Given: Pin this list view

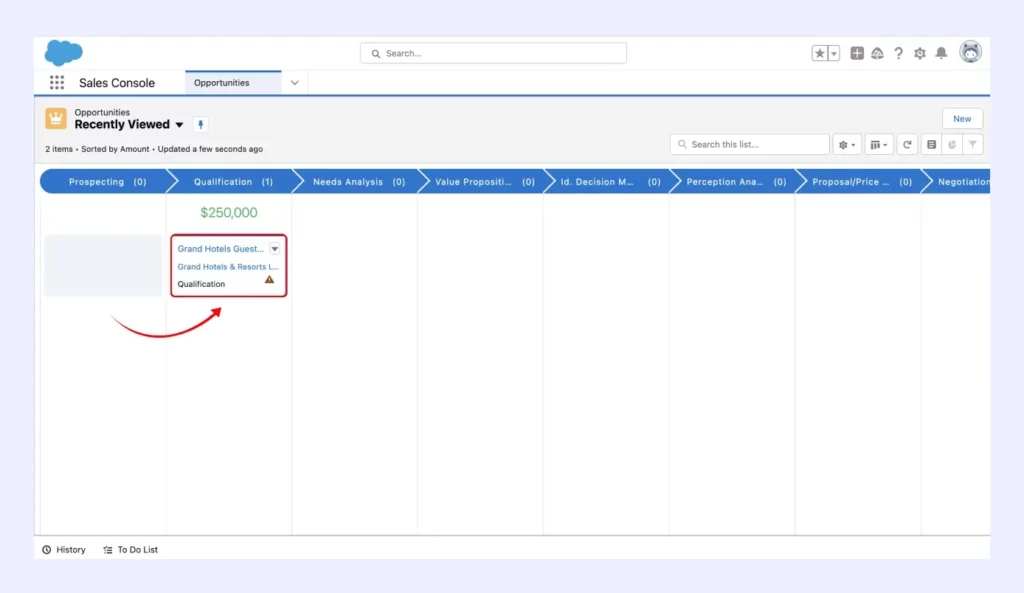Looking at the screenshot, I should tap(200, 124).
